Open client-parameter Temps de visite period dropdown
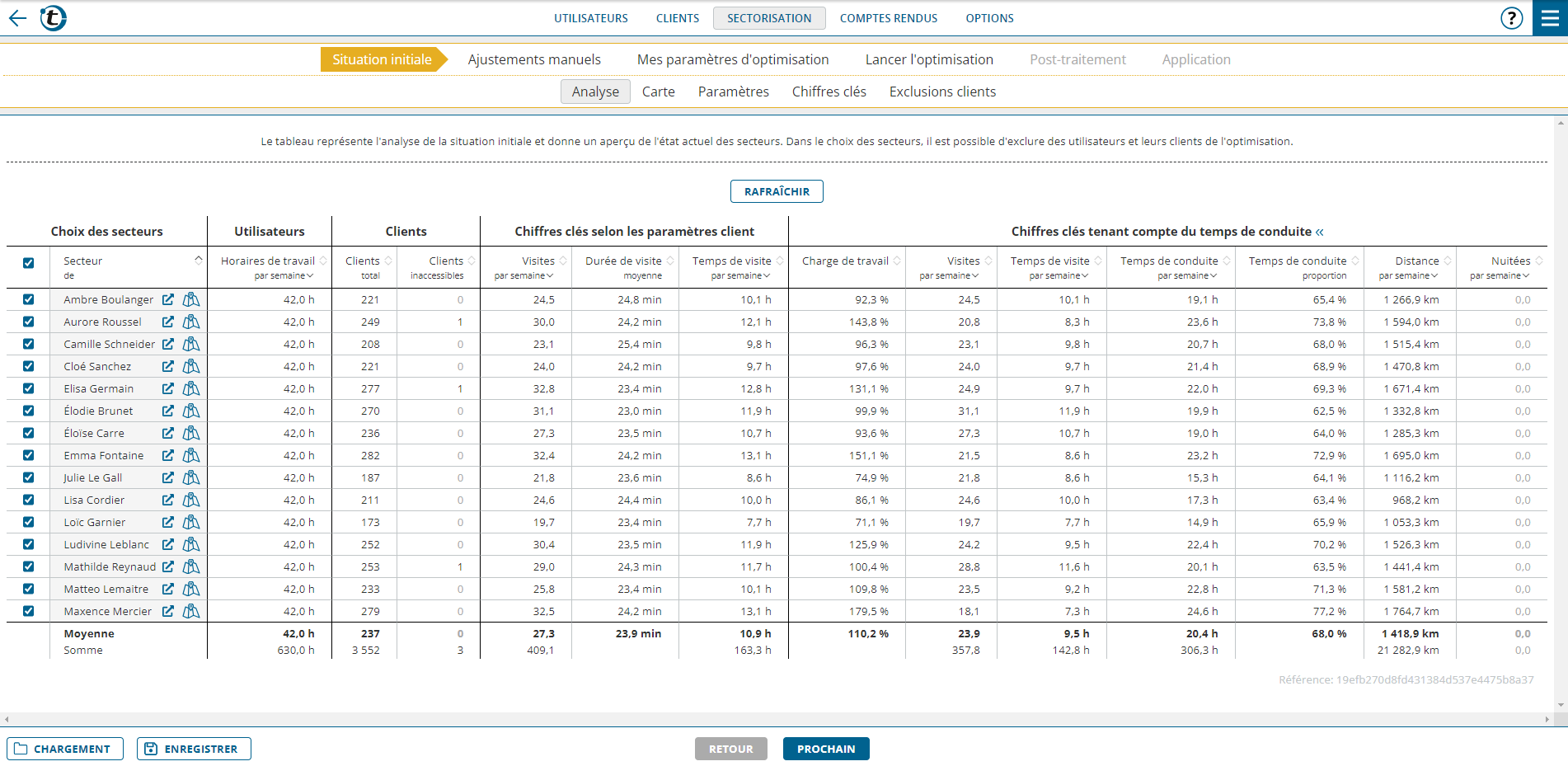The height and width of the screenshot is (766, 1568). 741,275
